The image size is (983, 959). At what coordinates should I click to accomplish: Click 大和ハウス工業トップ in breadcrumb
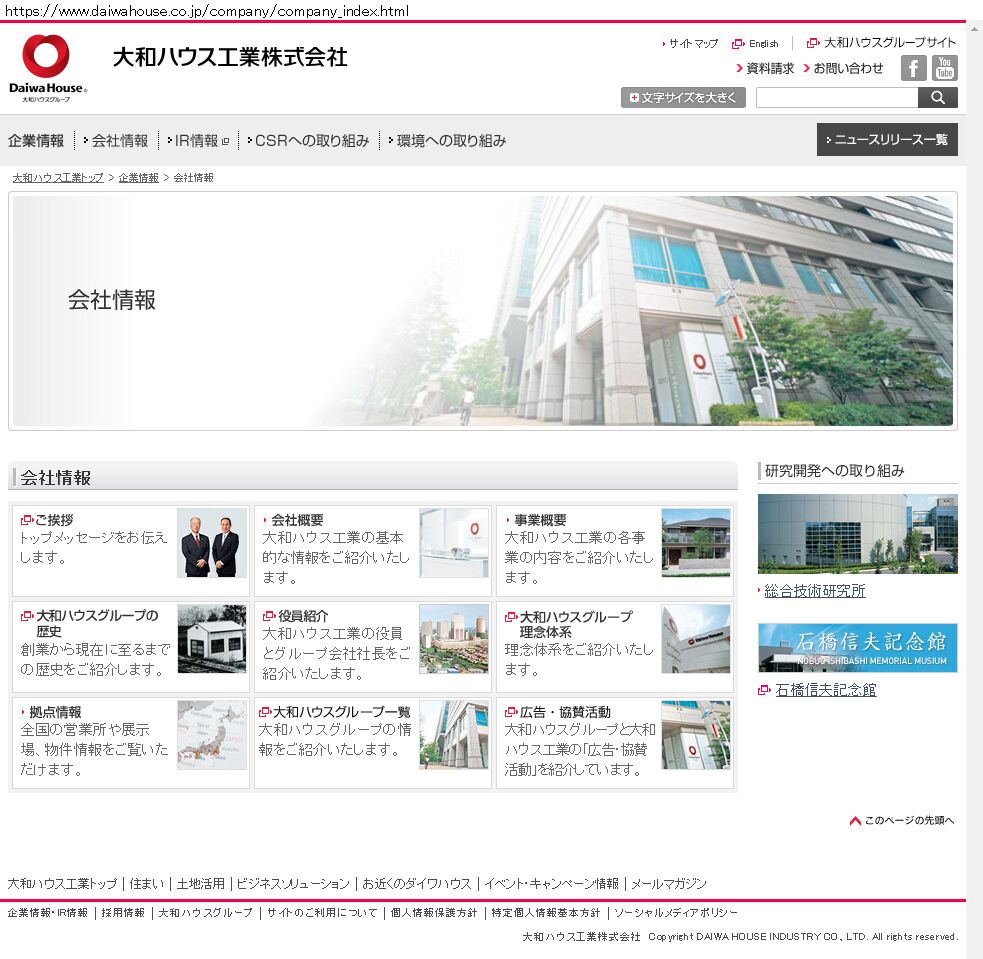(x=58, y=178)
